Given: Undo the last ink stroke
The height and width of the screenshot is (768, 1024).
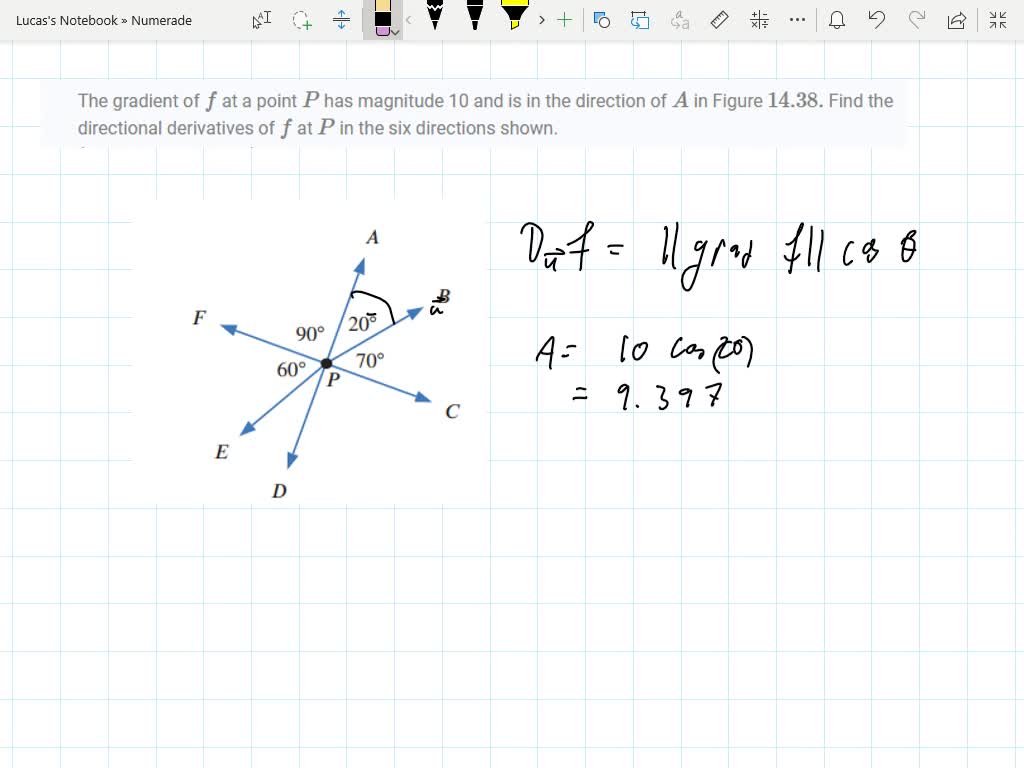Looking at the screenshot, I should [x=877, y=20].
